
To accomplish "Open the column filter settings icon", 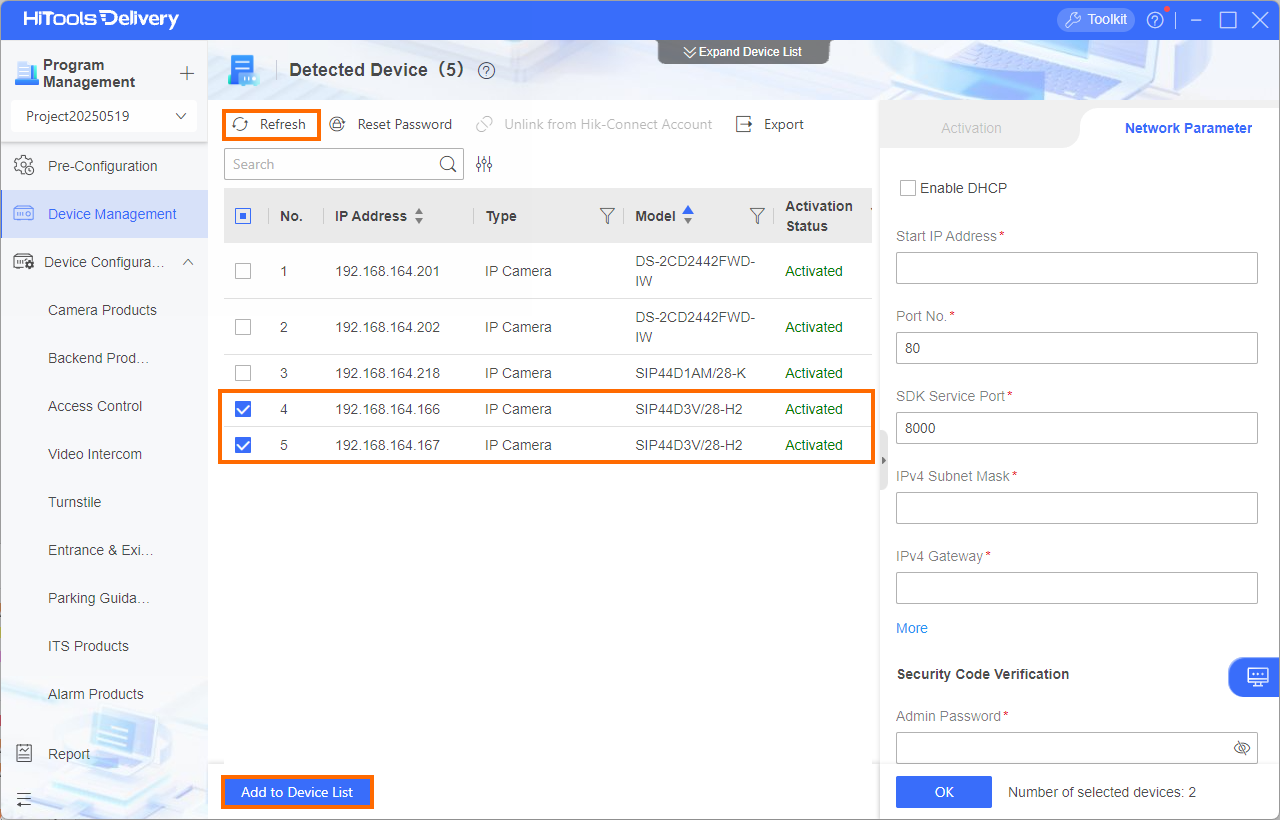I will tap(484, 165).
